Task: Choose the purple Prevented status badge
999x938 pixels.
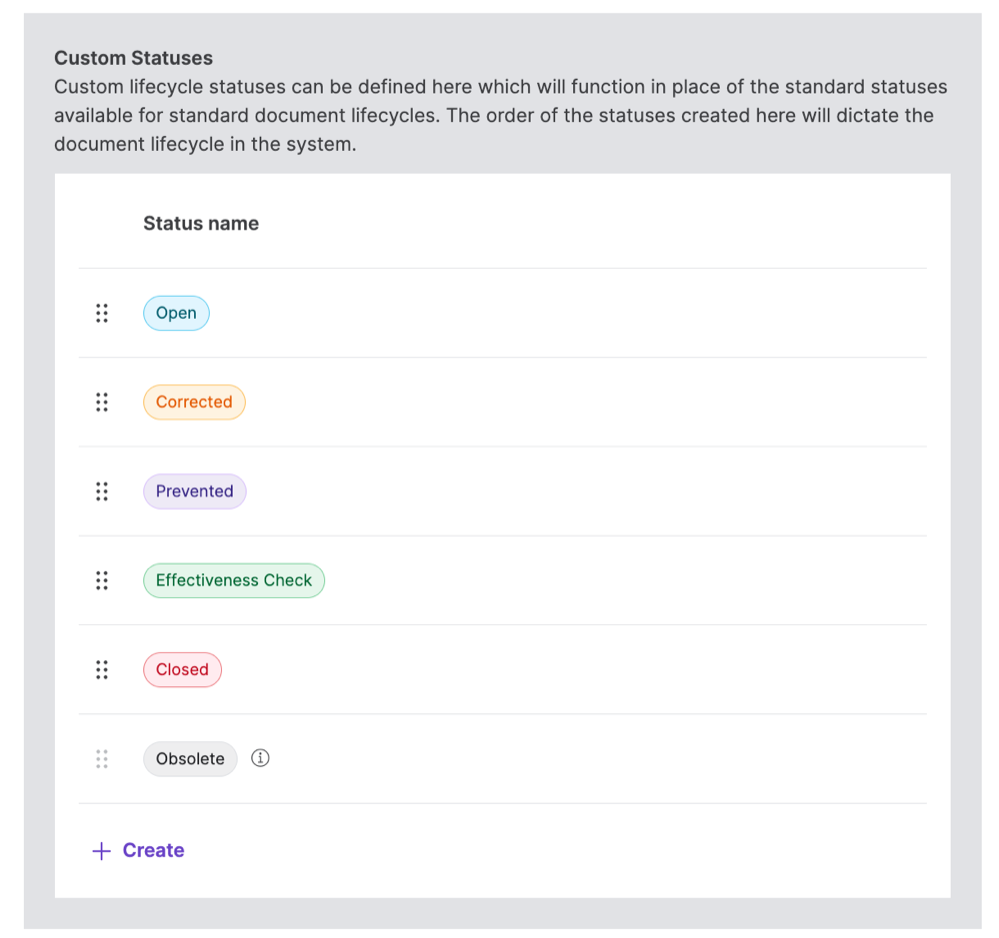Action: (x=194, y=491)
